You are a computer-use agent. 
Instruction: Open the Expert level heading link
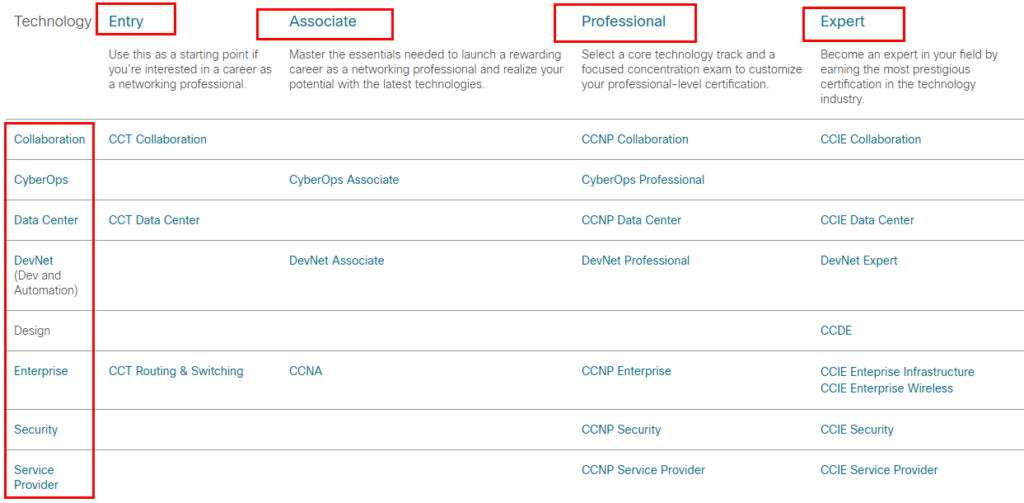(x=842, y=21)
